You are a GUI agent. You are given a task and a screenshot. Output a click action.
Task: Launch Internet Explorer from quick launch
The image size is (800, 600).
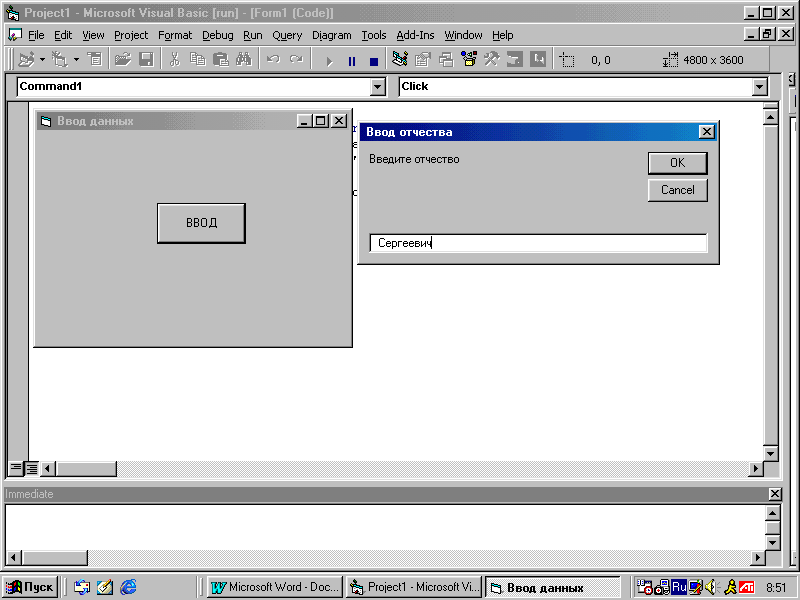(x=128, y=587)
